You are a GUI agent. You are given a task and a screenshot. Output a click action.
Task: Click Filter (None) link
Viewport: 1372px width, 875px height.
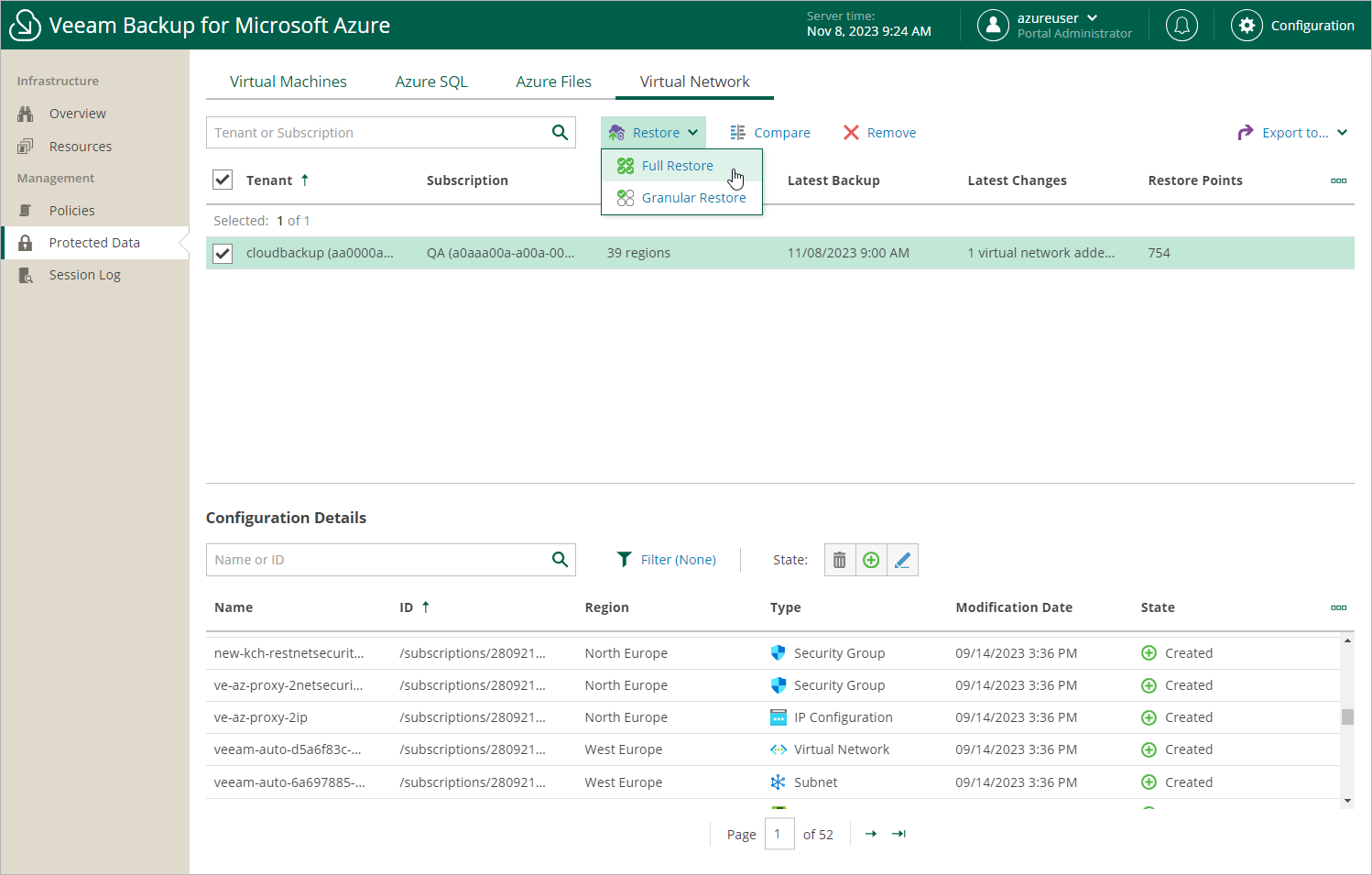[678, 560]
